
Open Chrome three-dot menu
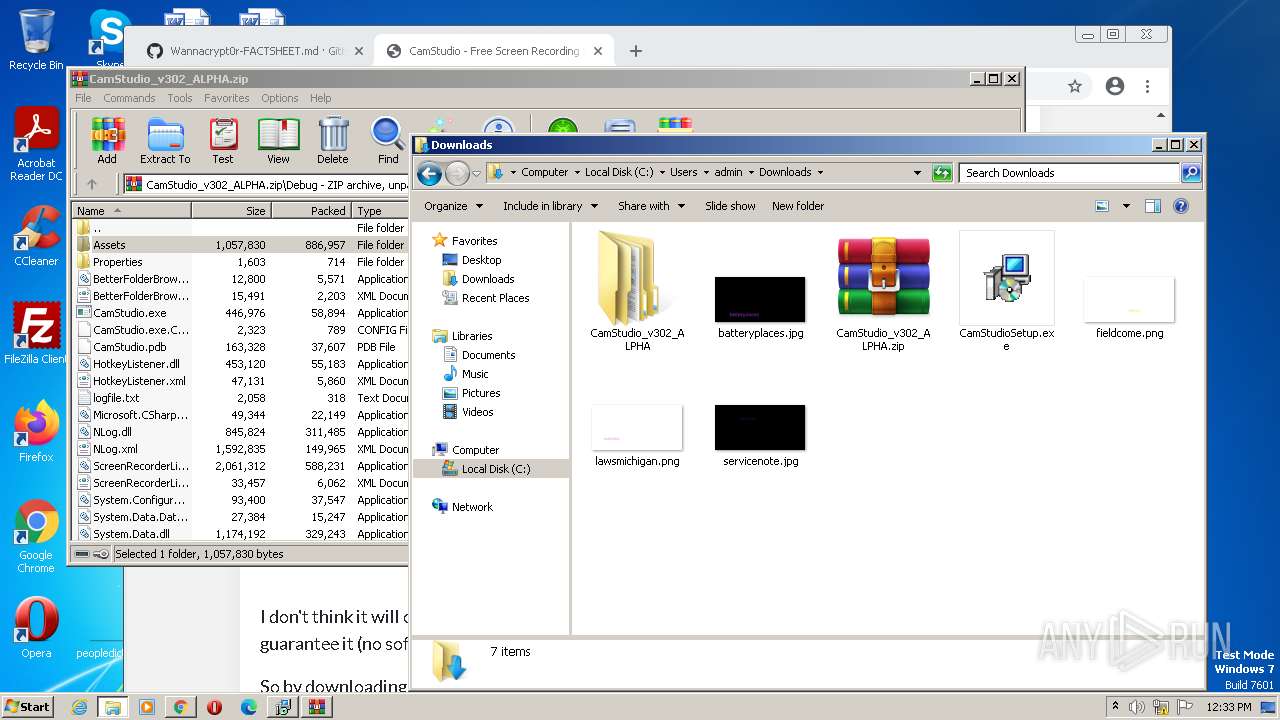pos(1148,87)
